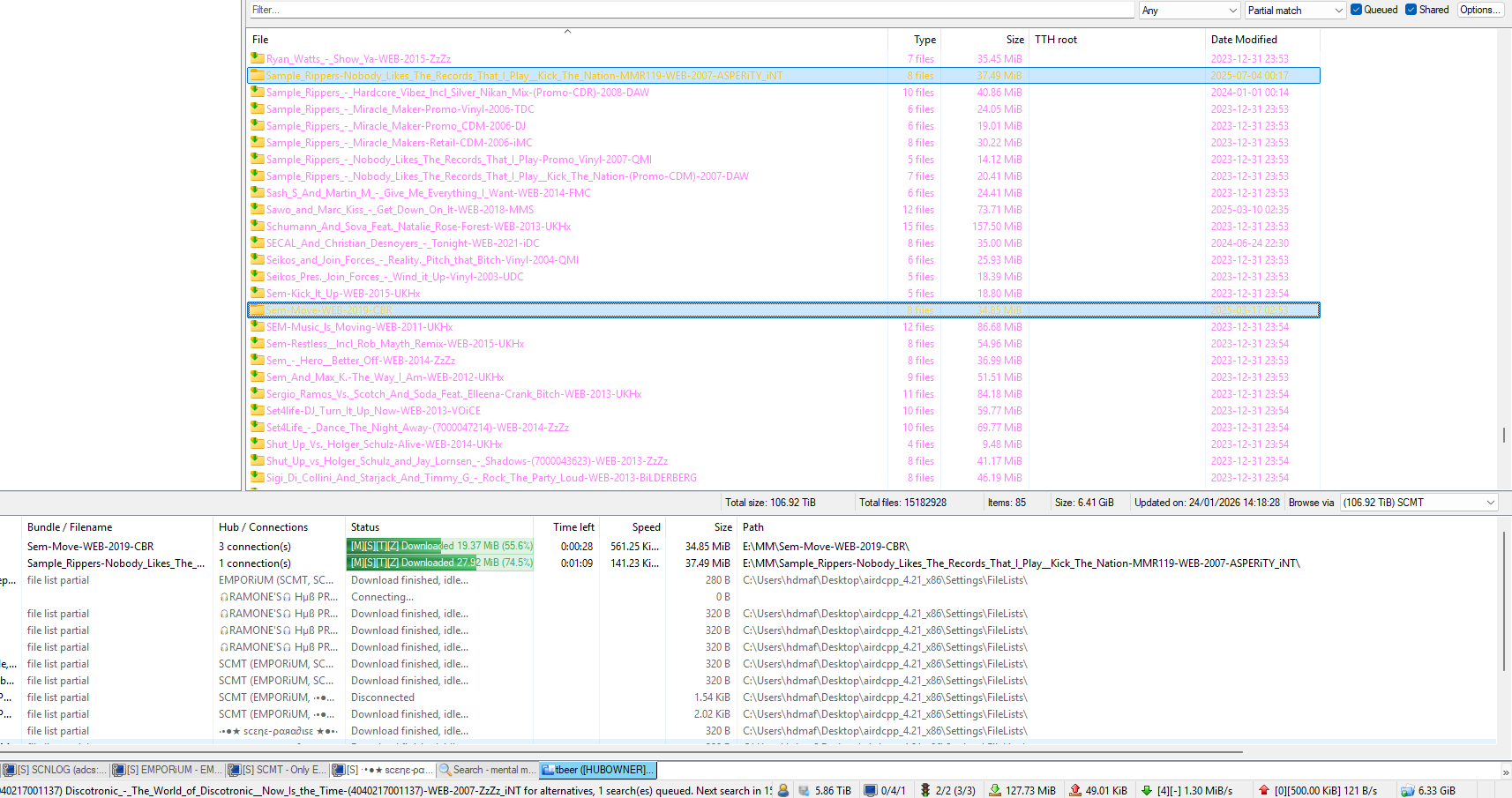Sort by the File column header
This screenshot has width=1512, height=798.
click(567, 40)
